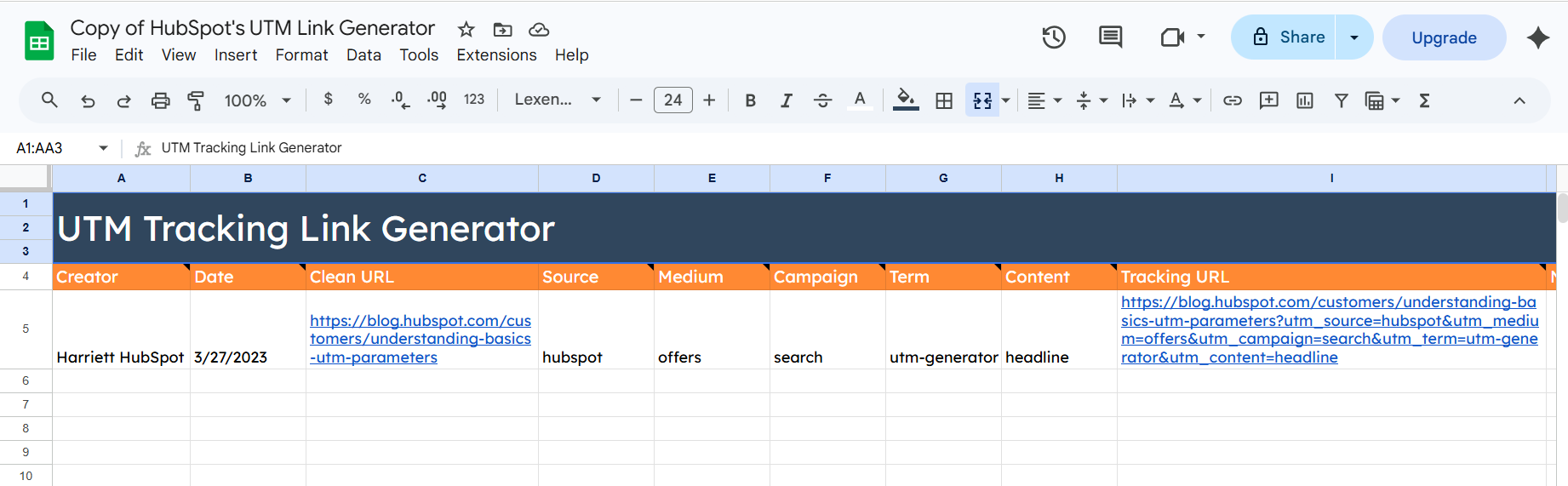Insert functions sigma icon
The image size is (1568, 486).
pos(1424,100)
